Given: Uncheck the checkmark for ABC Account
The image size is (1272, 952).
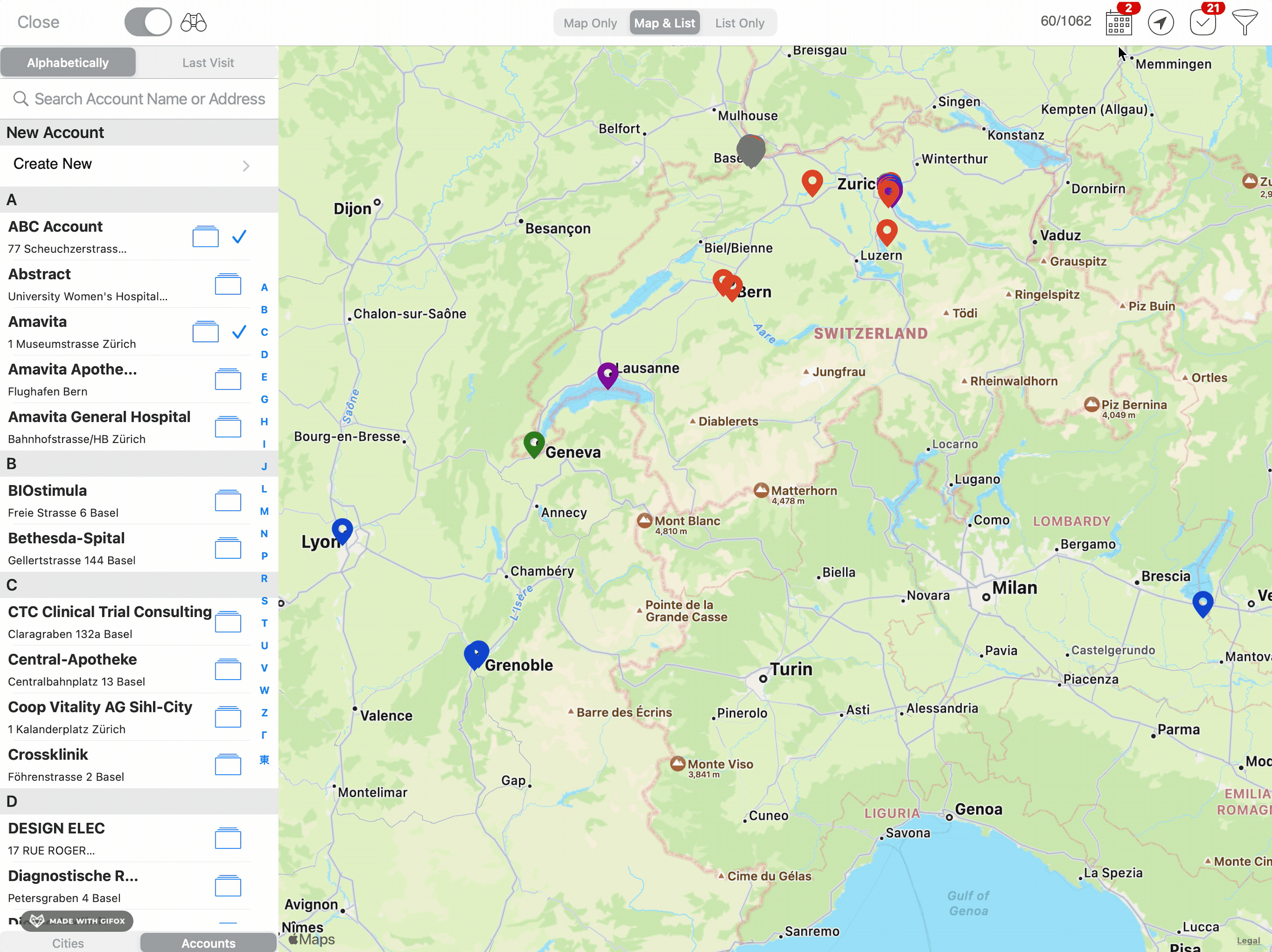Looking at the screenshot, I should (x=239, y=236).
